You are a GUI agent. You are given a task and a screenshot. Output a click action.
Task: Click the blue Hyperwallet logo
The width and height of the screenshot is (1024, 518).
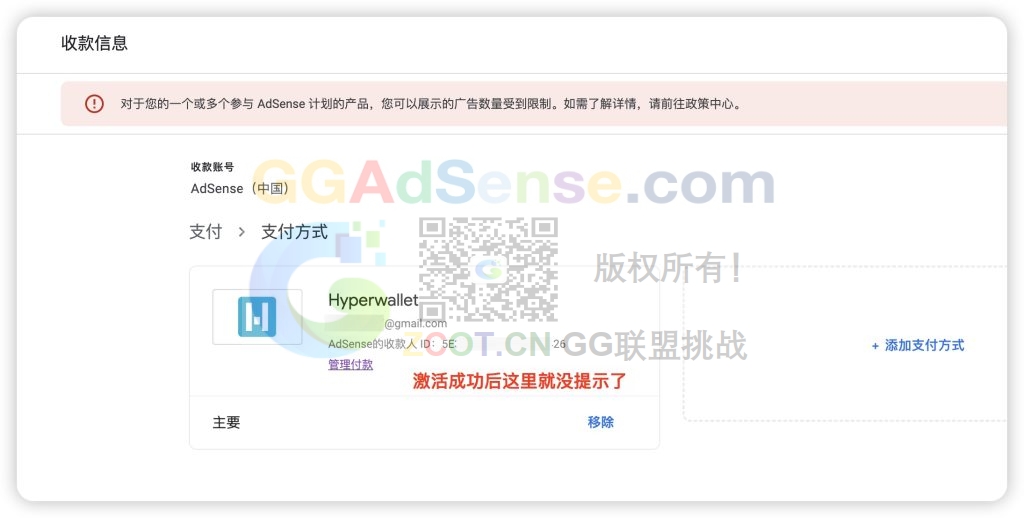coord(257,317)
